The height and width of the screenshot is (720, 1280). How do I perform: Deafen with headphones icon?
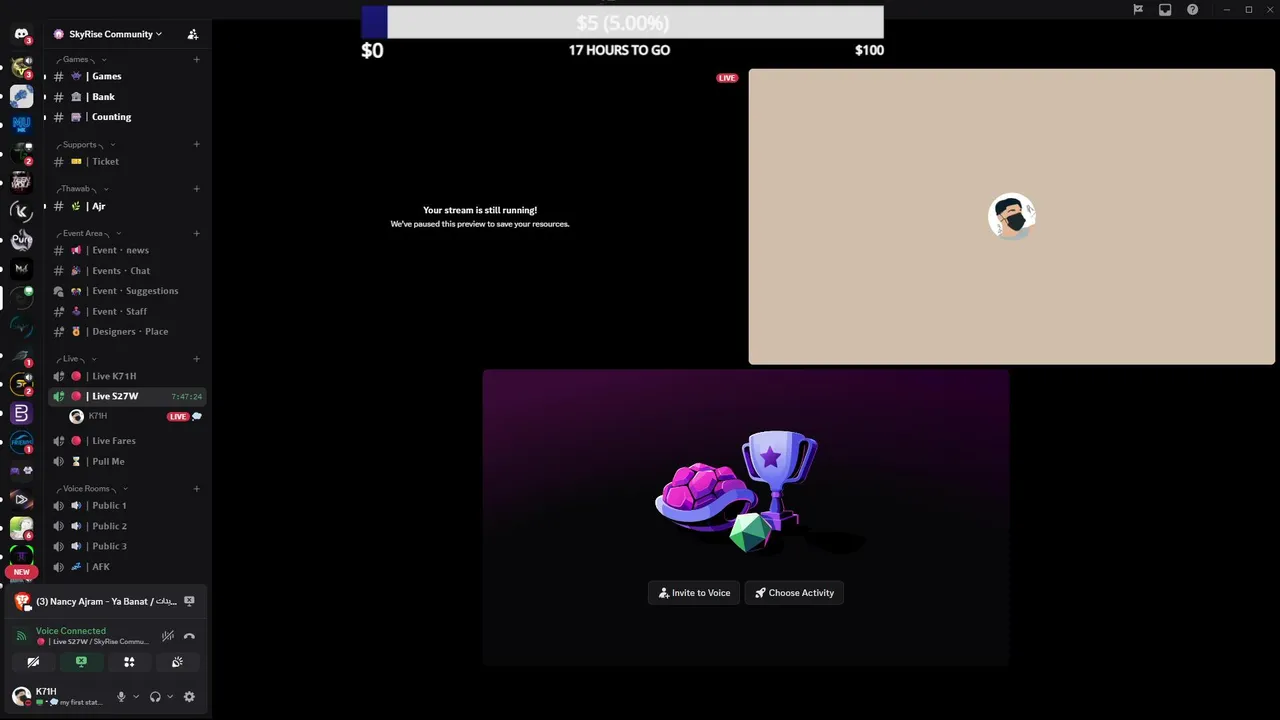point(155,697)
